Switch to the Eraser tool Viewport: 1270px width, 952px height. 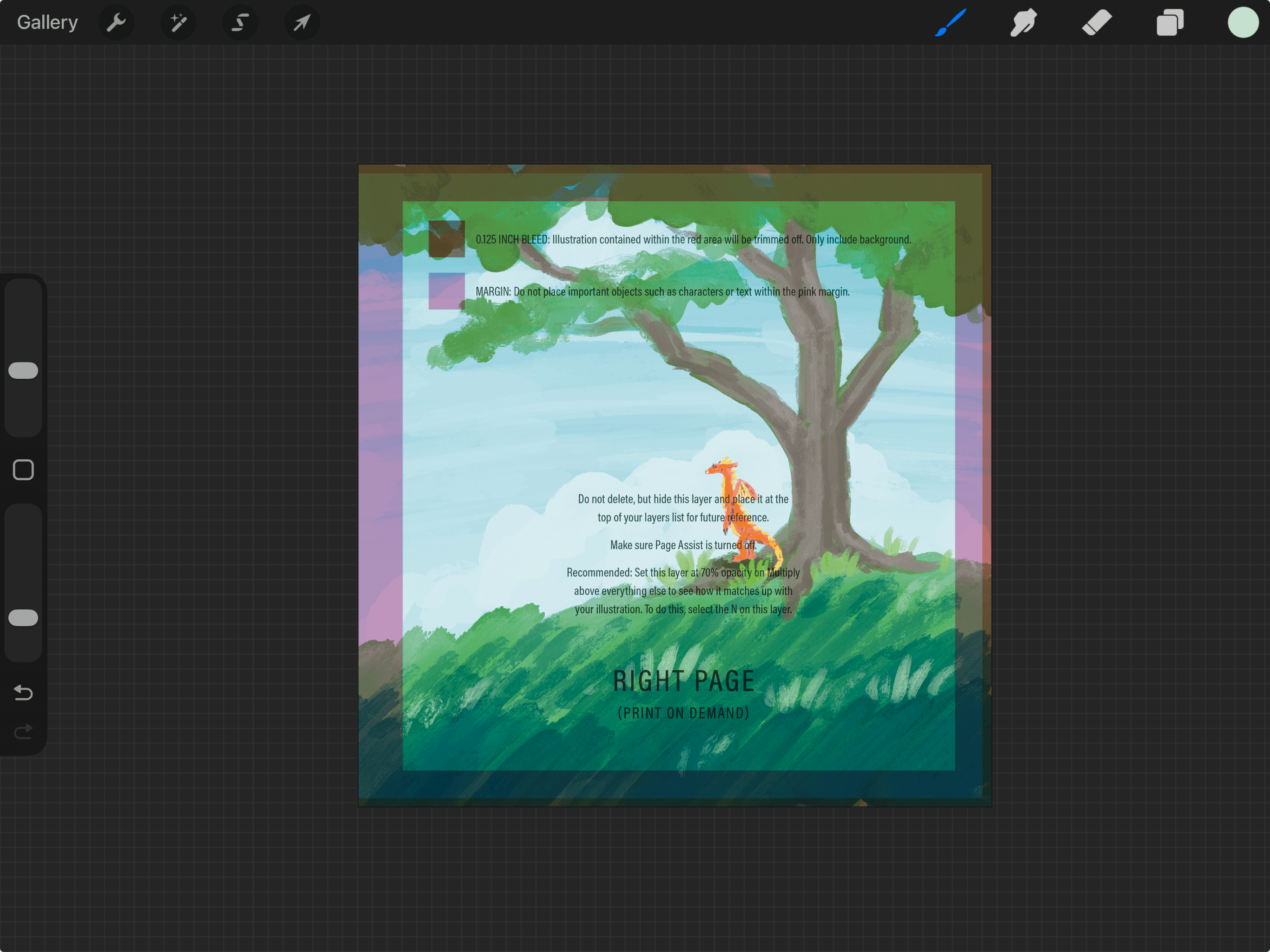tap(1097, 22)
